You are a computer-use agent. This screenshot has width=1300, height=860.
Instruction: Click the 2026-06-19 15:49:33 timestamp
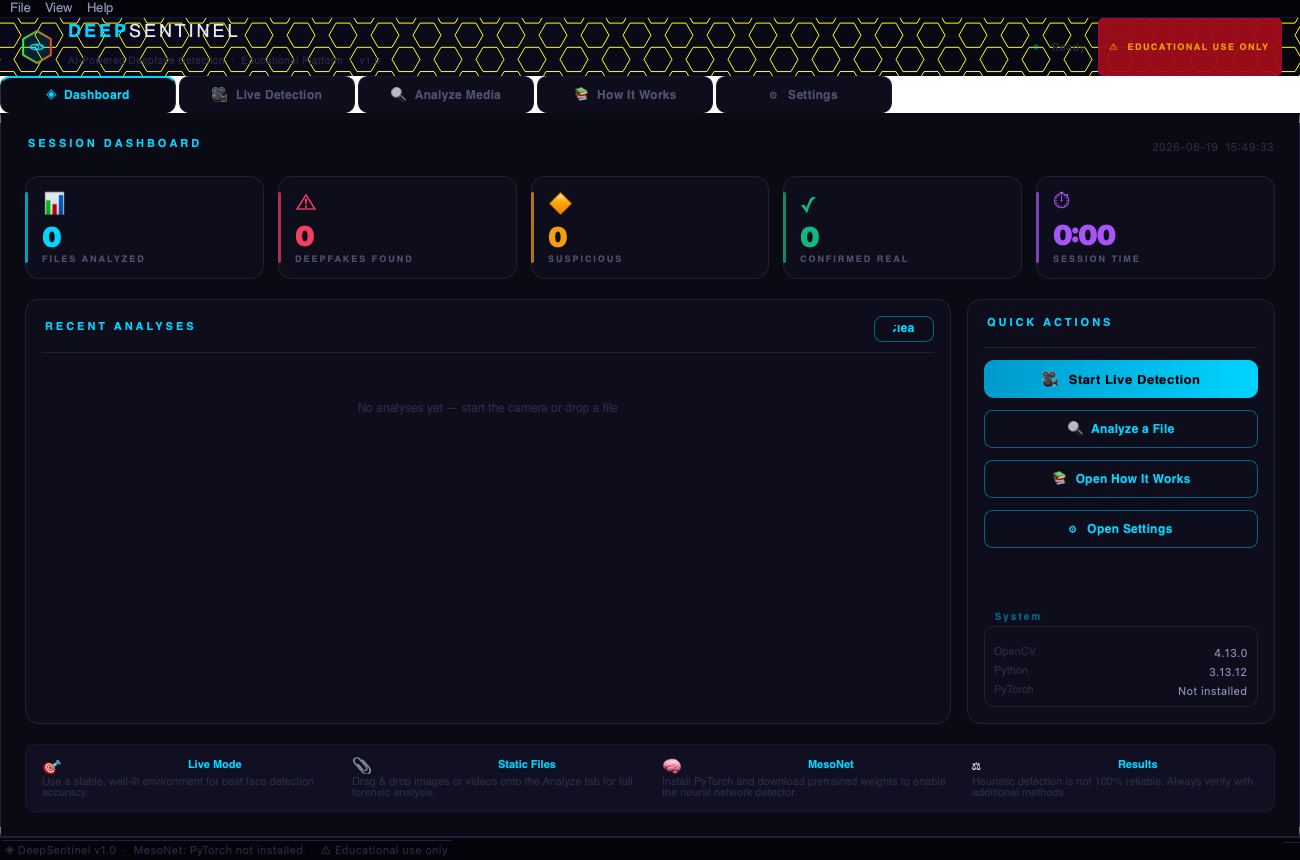(1213, 147)
